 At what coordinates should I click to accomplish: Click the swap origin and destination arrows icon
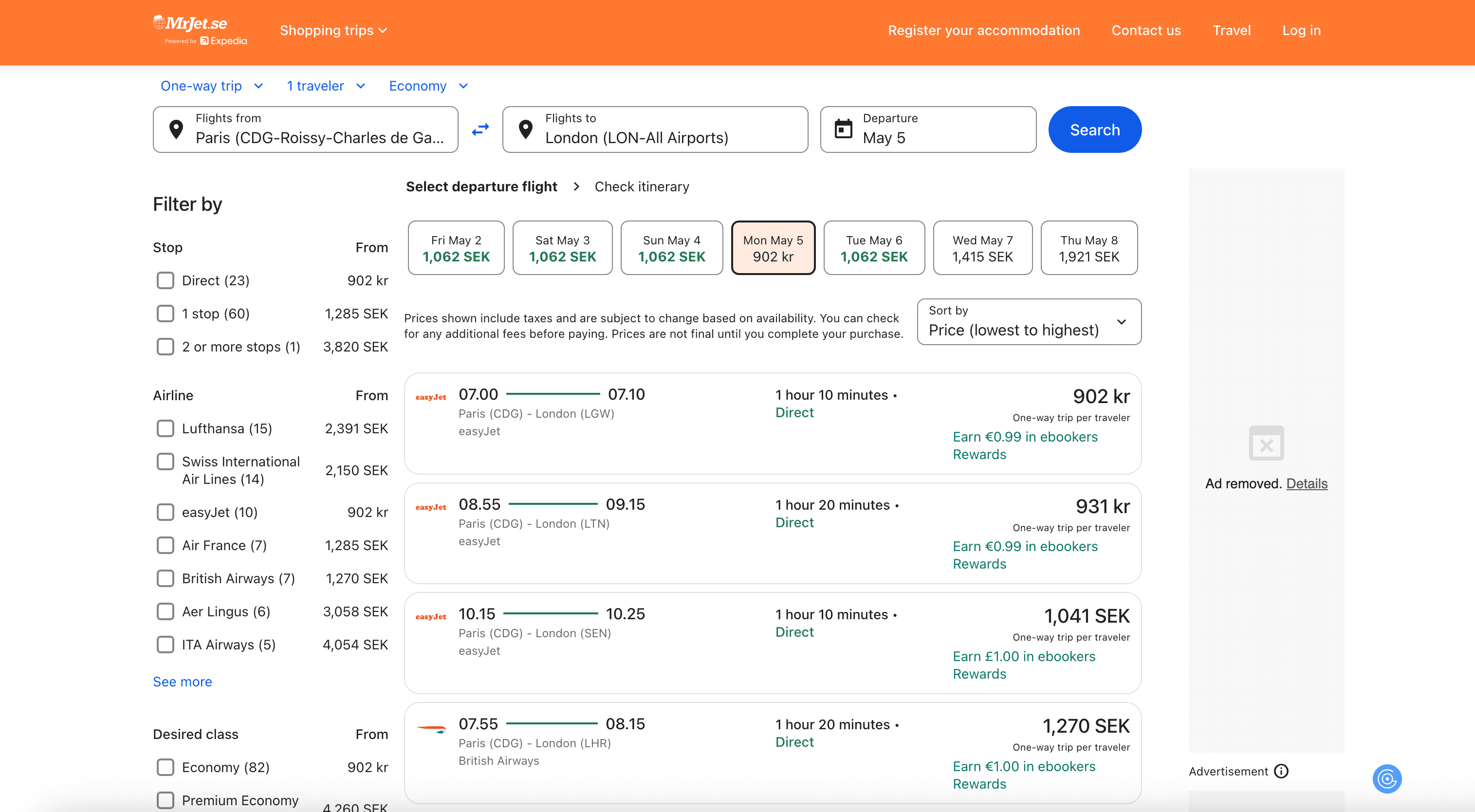(x=480, y=129)
